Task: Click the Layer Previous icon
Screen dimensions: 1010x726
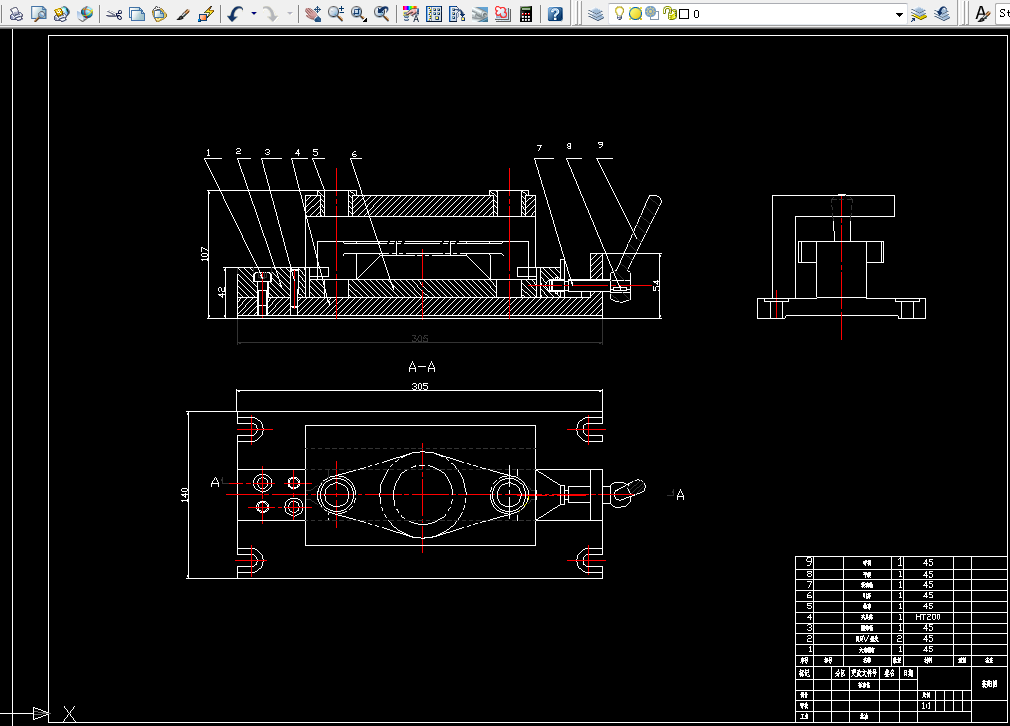Action: (942, 14)
